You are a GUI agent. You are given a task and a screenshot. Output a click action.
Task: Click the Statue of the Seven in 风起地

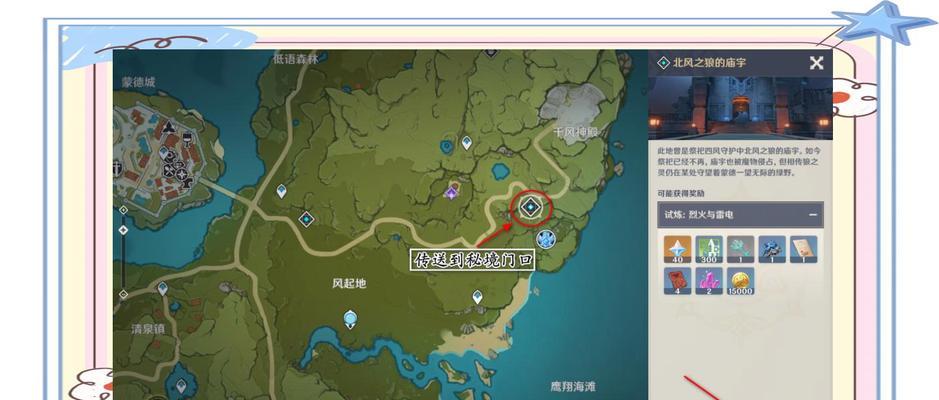pyautogui.click(x=350, y=320)
